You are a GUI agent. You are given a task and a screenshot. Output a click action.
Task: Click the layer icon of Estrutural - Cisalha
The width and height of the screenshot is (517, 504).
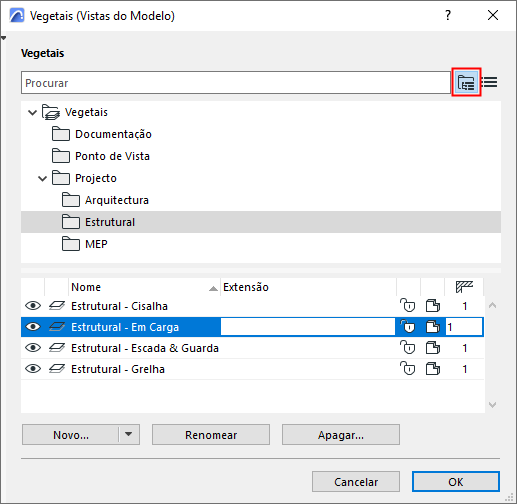tap(57, 306)
